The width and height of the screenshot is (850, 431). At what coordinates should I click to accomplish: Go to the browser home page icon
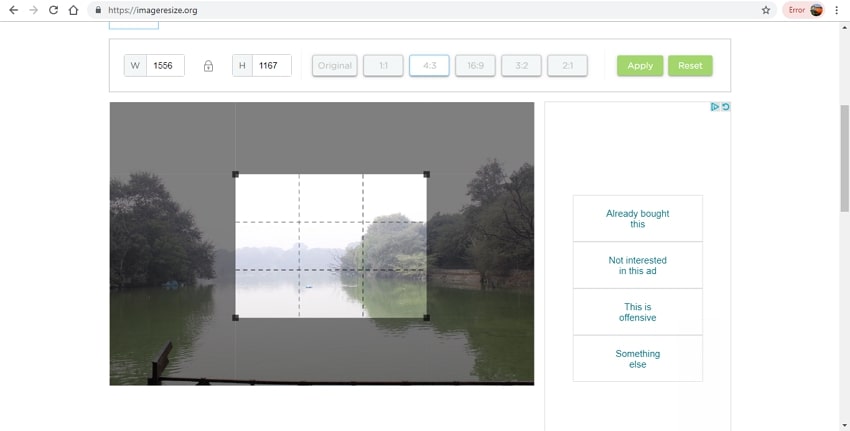click(73, 10)
